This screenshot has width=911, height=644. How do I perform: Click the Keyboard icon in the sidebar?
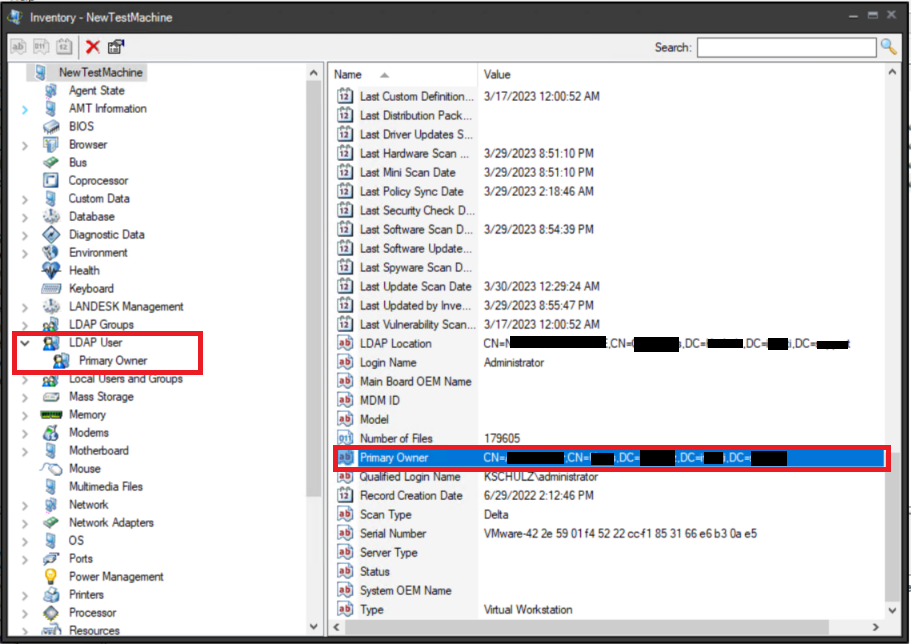click(x=53, y=288)
